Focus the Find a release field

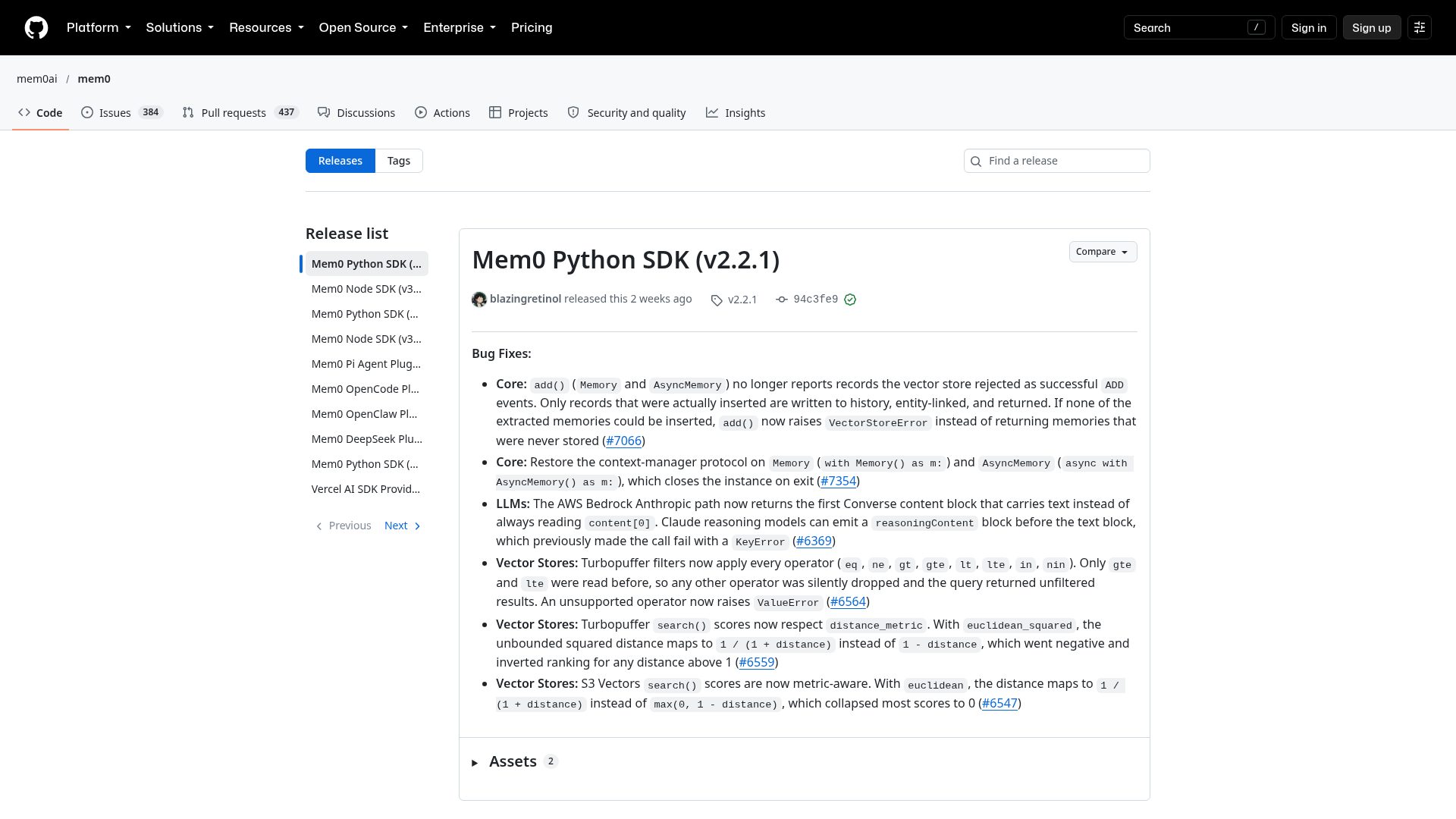pos(1057,161)
